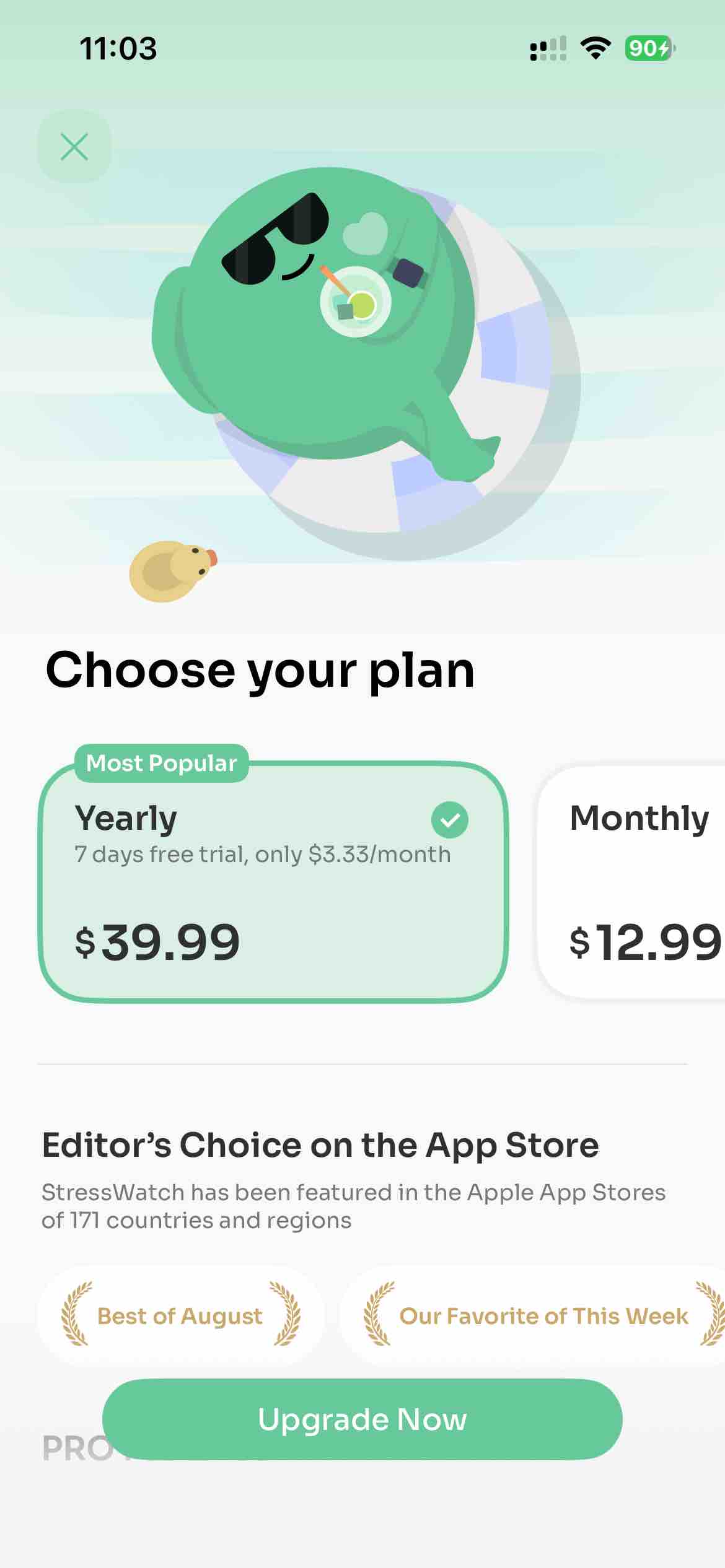Close the plan selection screen
This screenshot has width=725, height=1568.
(x=74, y=147)
